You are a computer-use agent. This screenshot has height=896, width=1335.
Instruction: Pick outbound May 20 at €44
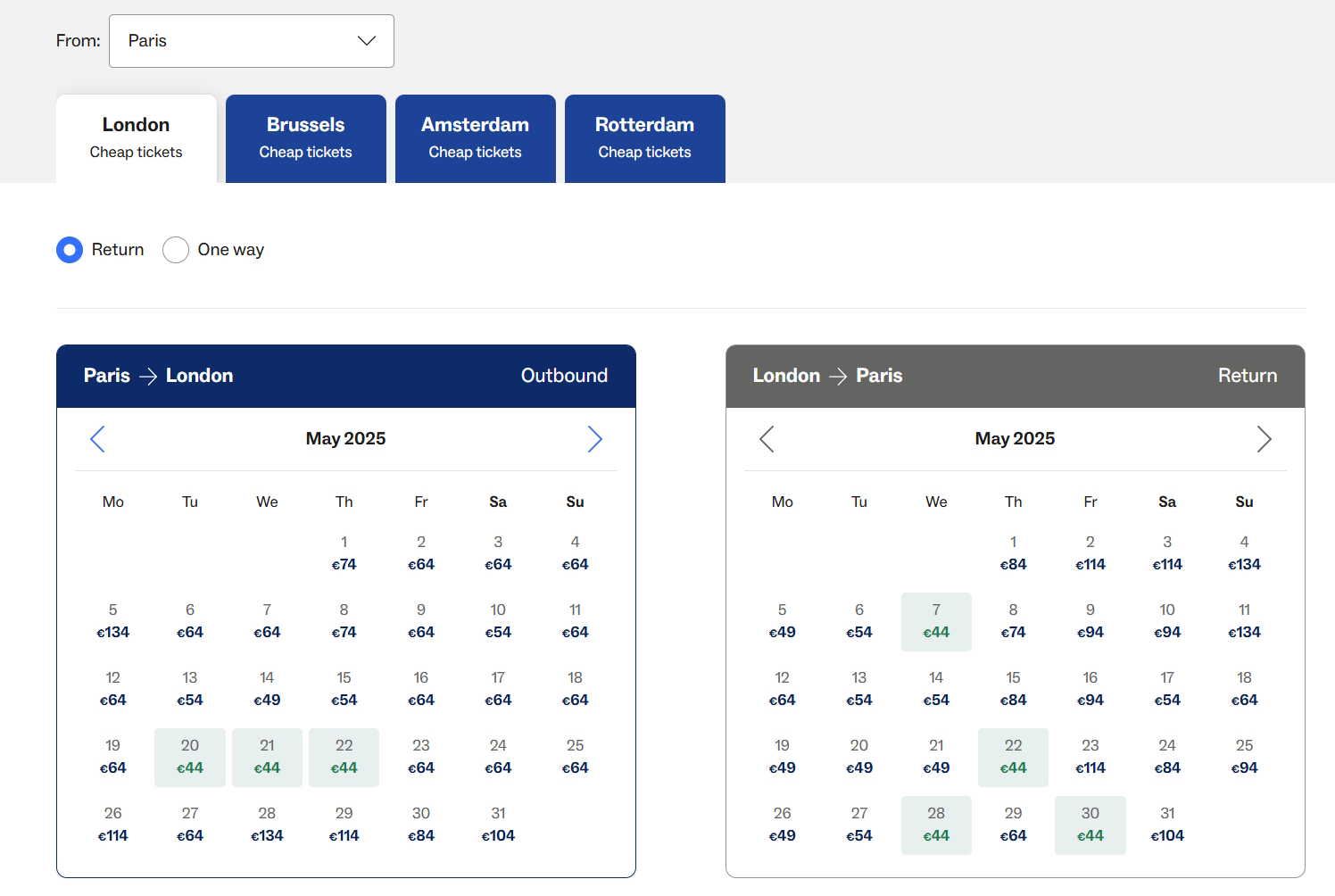190,757
